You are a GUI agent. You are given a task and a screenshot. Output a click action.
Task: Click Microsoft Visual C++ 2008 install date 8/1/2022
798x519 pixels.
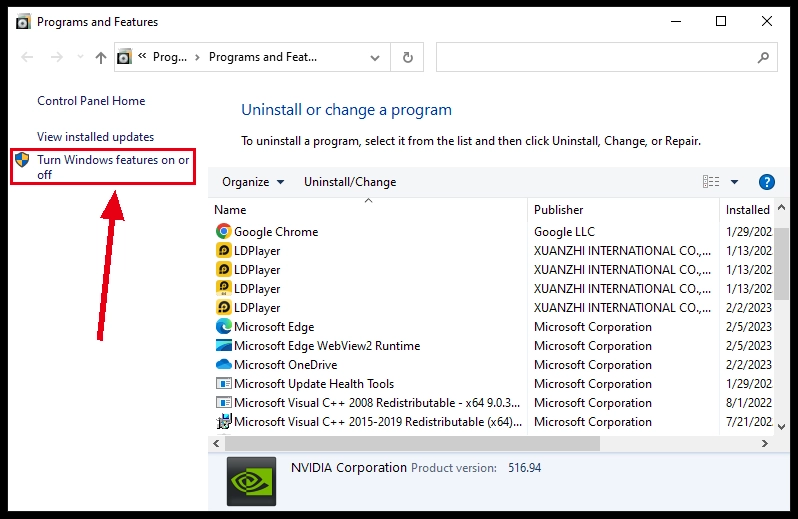coord(749,402)
